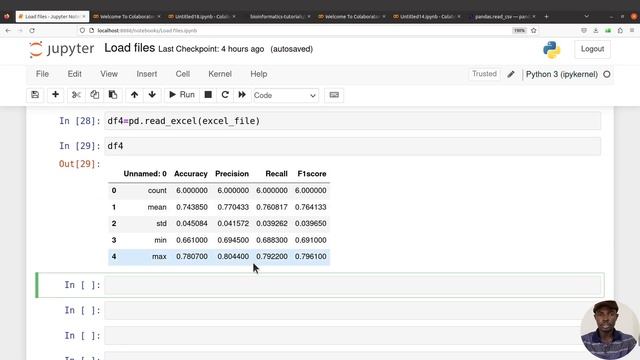The height and width of the screenshot is (360, 640).
Task: Copy selected cells icon
Action: (94, 95)
